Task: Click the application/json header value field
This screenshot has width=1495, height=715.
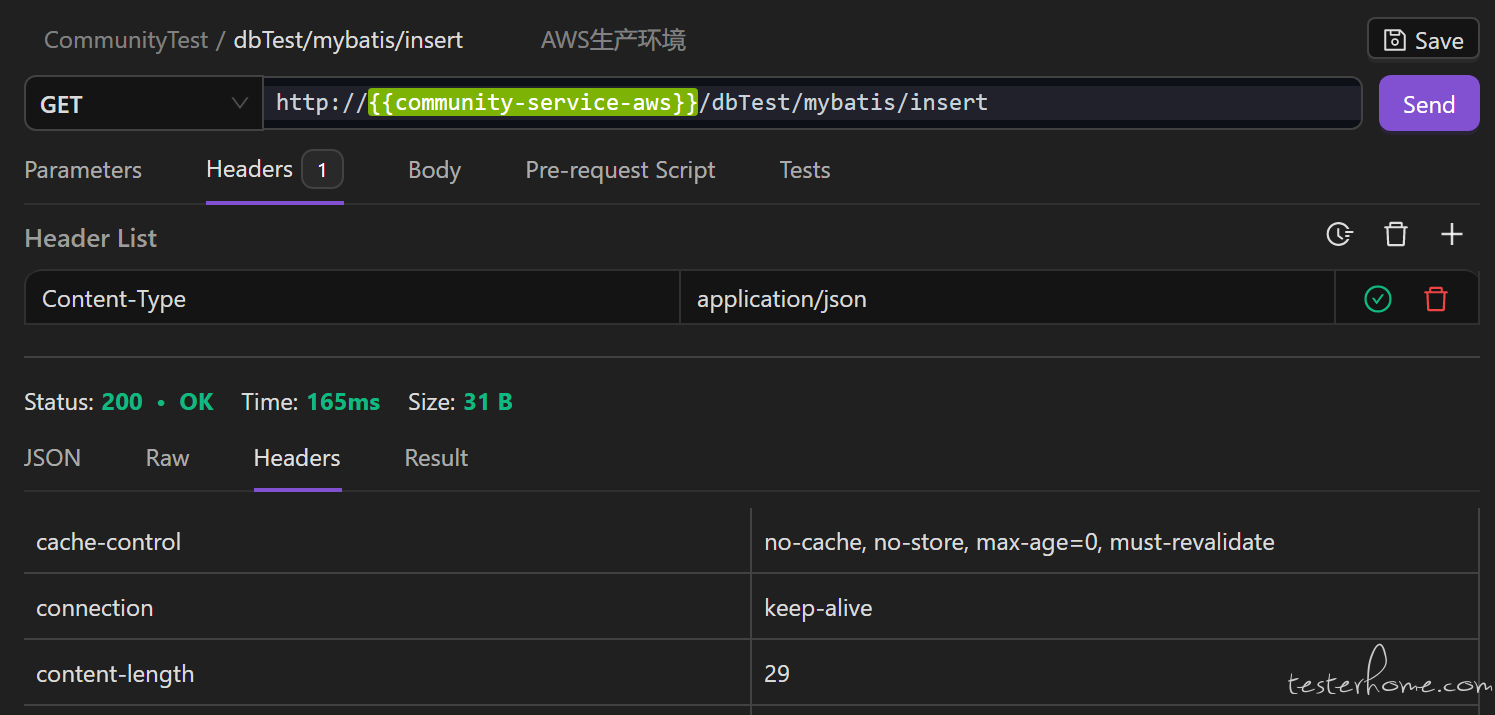Action: click(x=1007, y=298)
